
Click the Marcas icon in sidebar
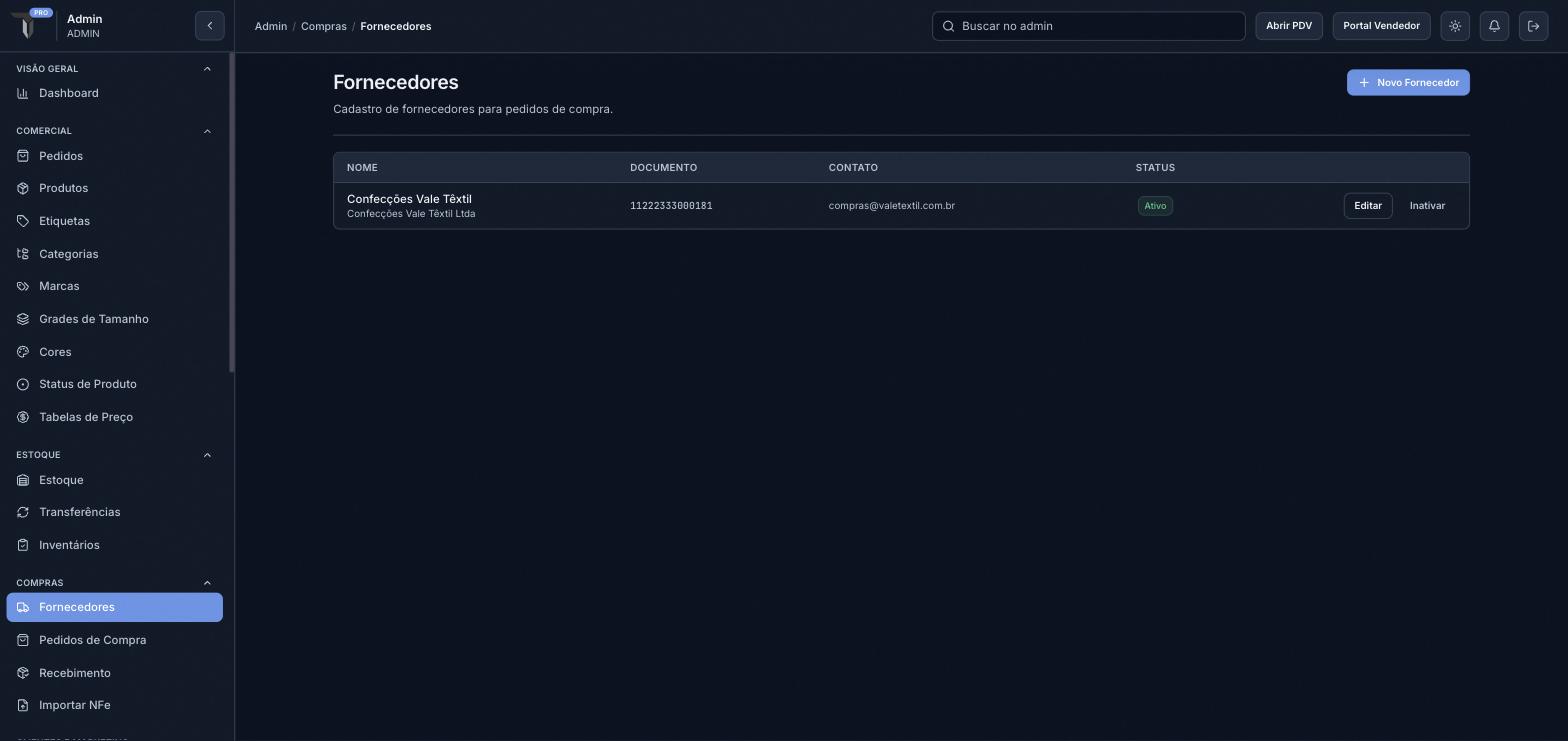click(x=23, y=286)
